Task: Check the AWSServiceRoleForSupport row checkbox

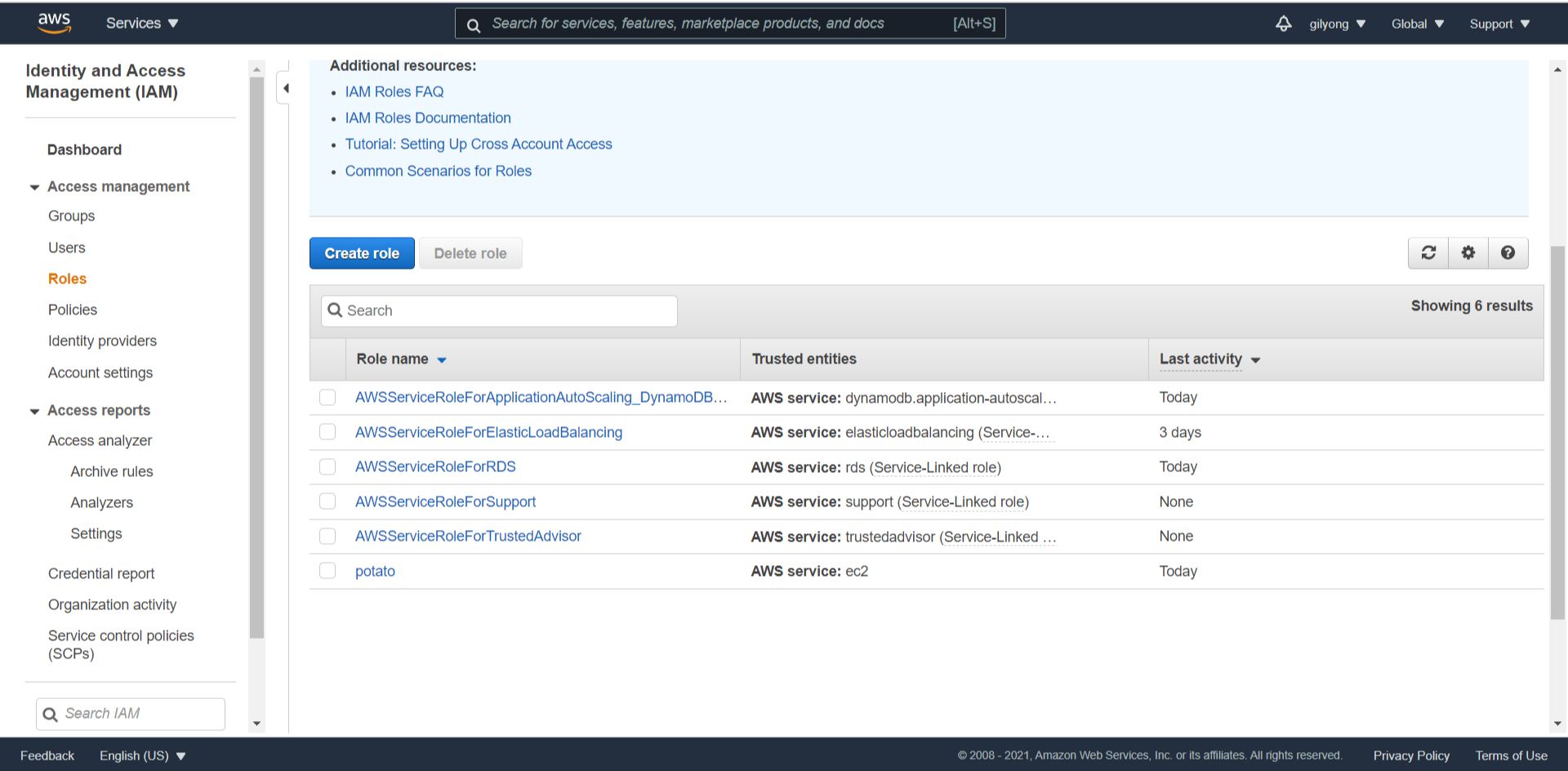Action: tap(327, 501)
